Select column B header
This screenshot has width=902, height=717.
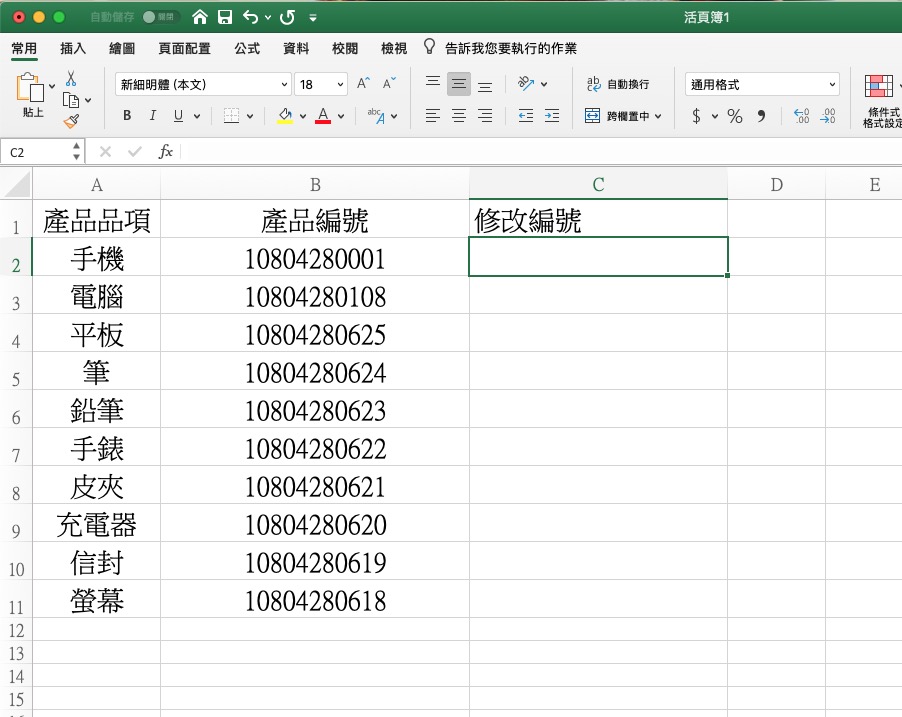click(315, 184)
